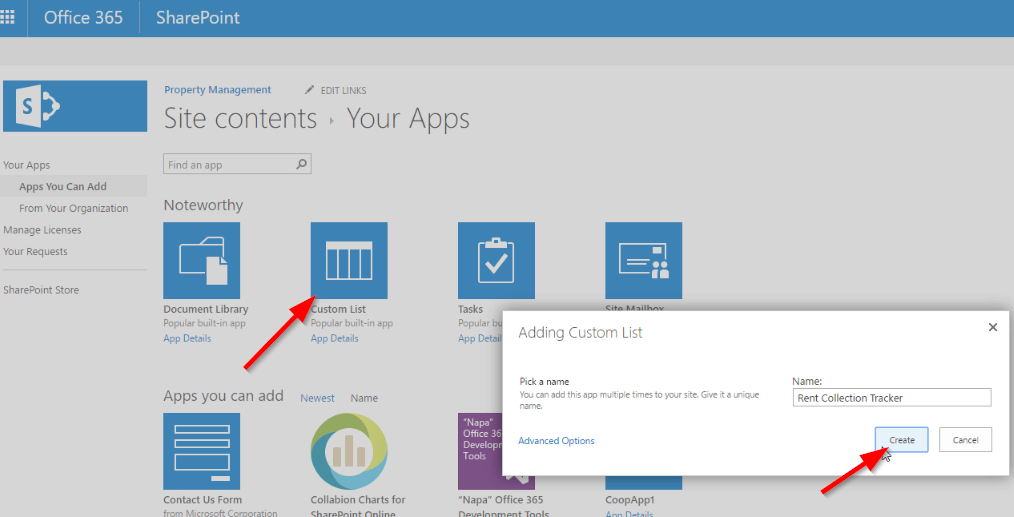Click the Apps you can add heading

223,396
